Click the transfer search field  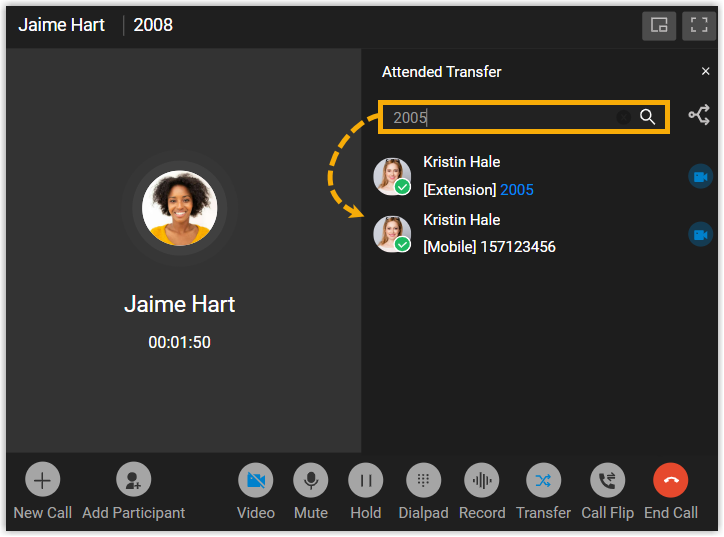tap(524, 117)
